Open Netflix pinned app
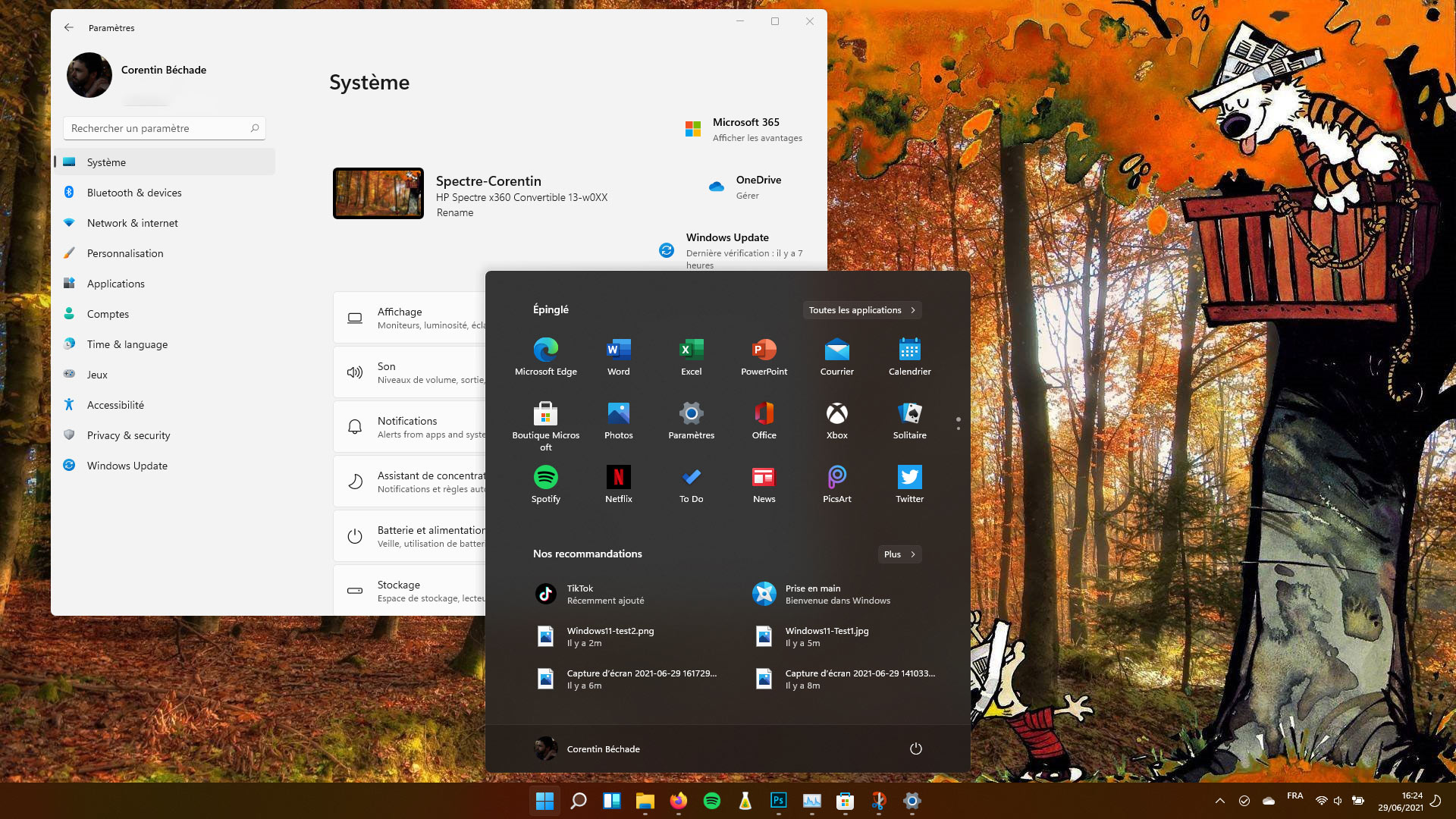Screen dimensions: 1456x819 click(618, 484)
